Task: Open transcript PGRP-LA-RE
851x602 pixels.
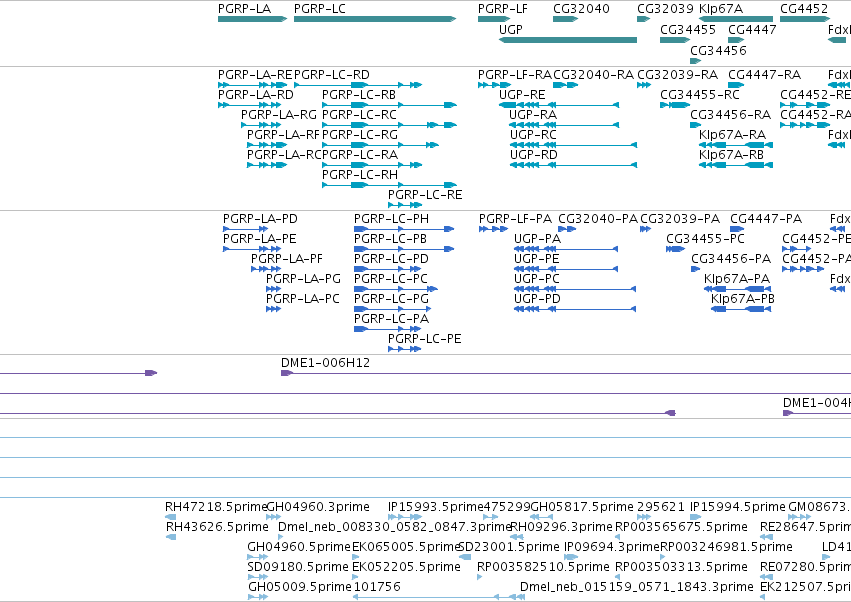Action: pos(255,74)
